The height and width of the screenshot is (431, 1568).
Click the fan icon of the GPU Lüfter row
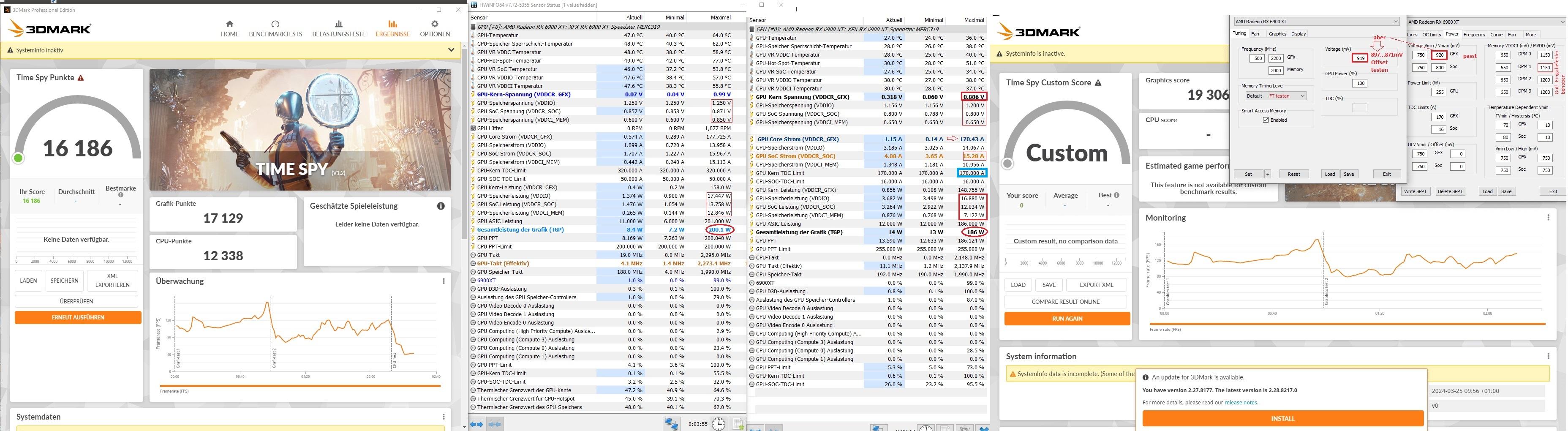473,128
